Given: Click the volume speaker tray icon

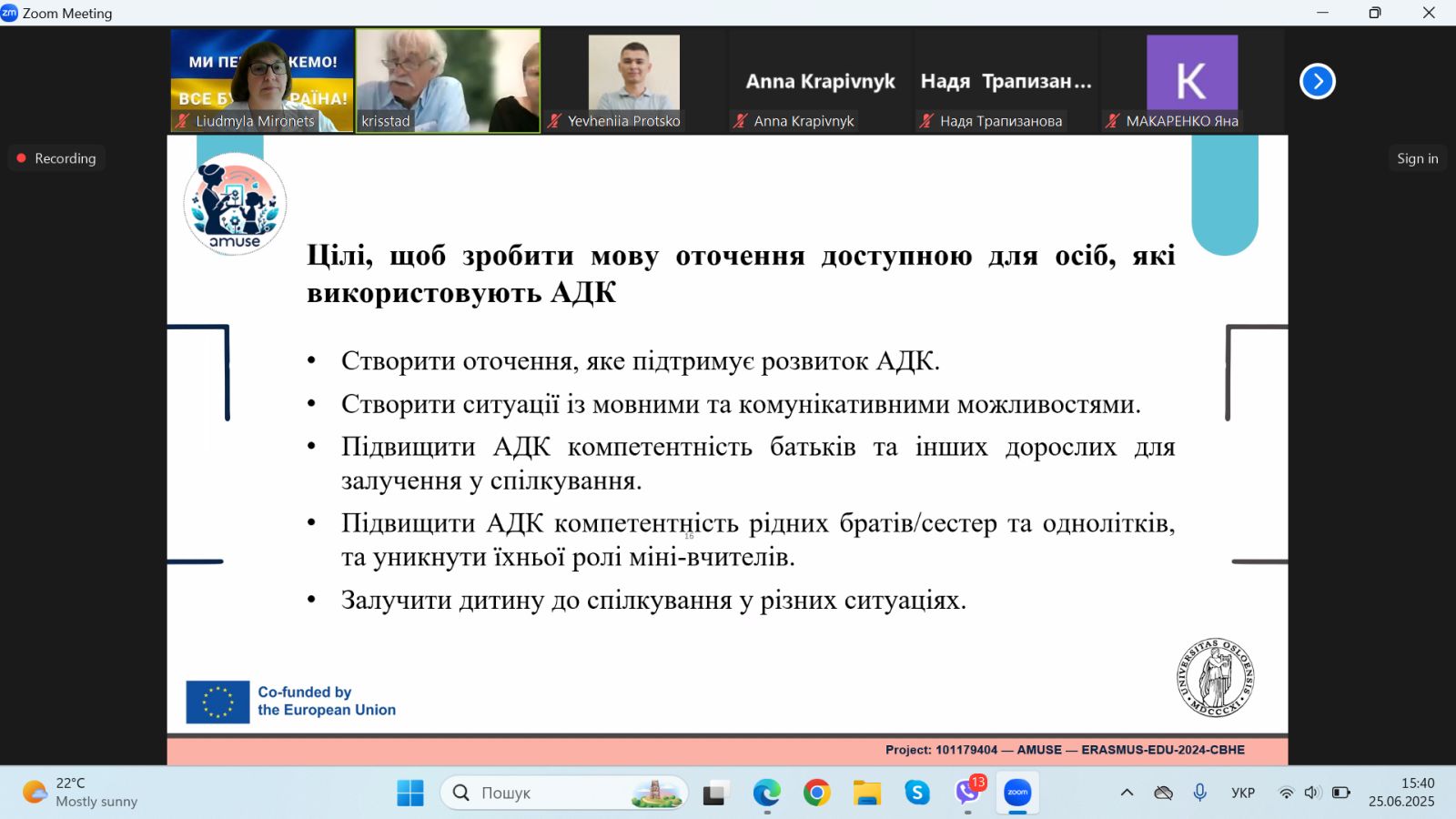Looking at the screenshot, I should pos(1312,793).
